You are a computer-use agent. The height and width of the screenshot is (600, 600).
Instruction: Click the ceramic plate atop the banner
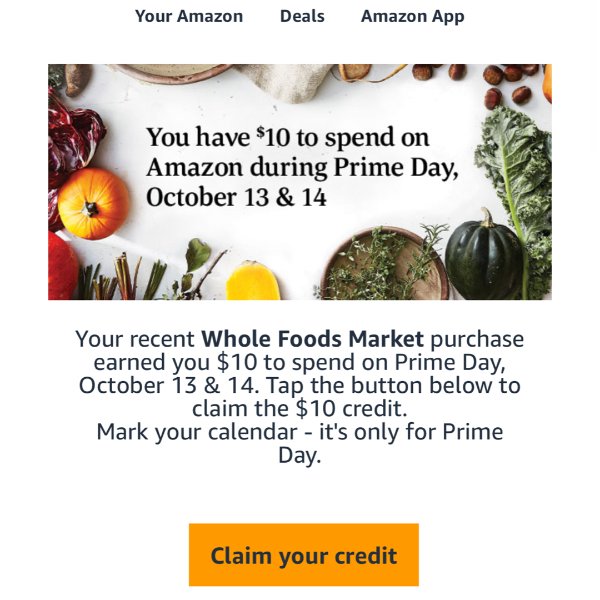click(172, 73)
